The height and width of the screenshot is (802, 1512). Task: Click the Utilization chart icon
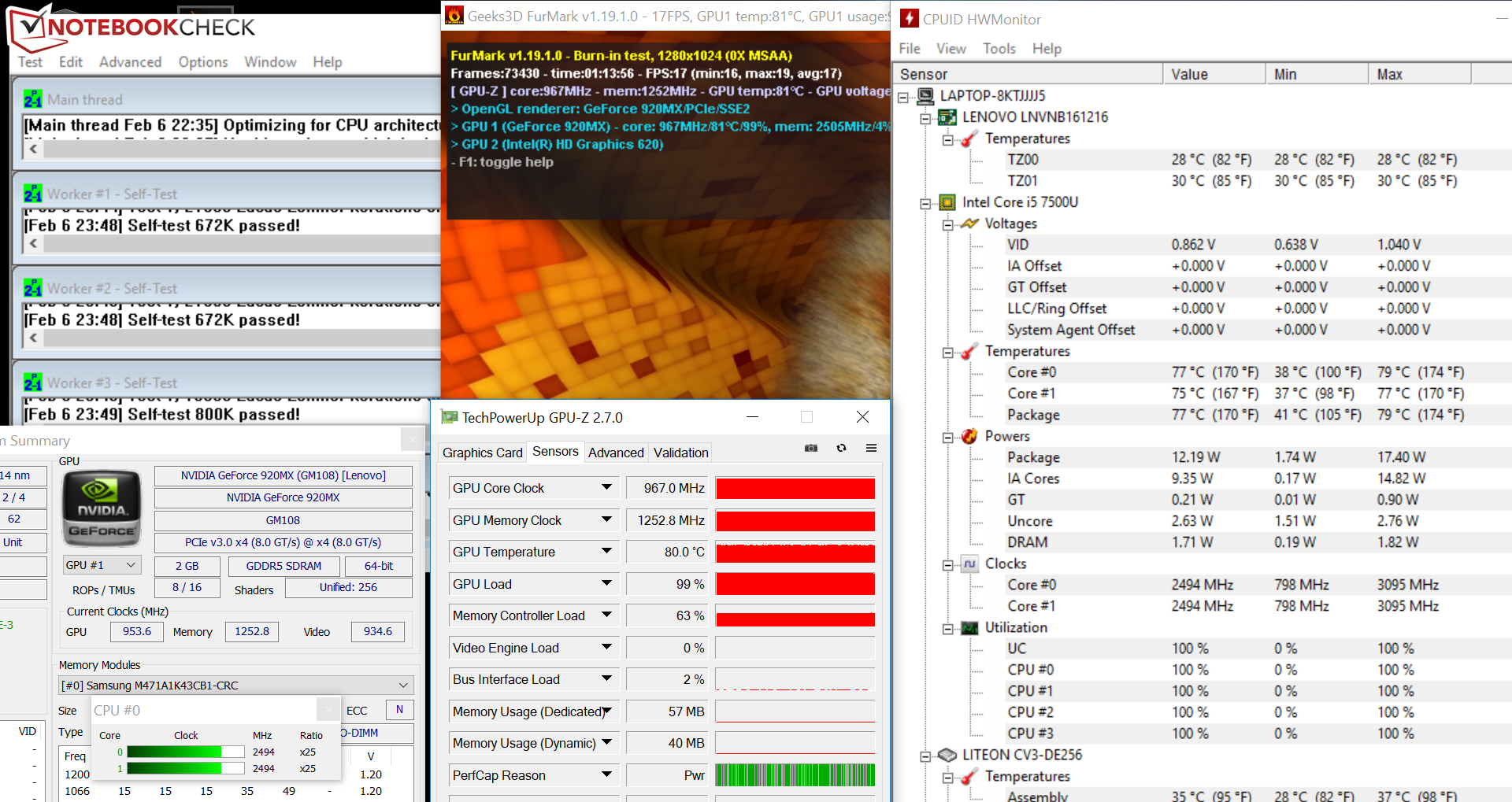pos(970,627)
